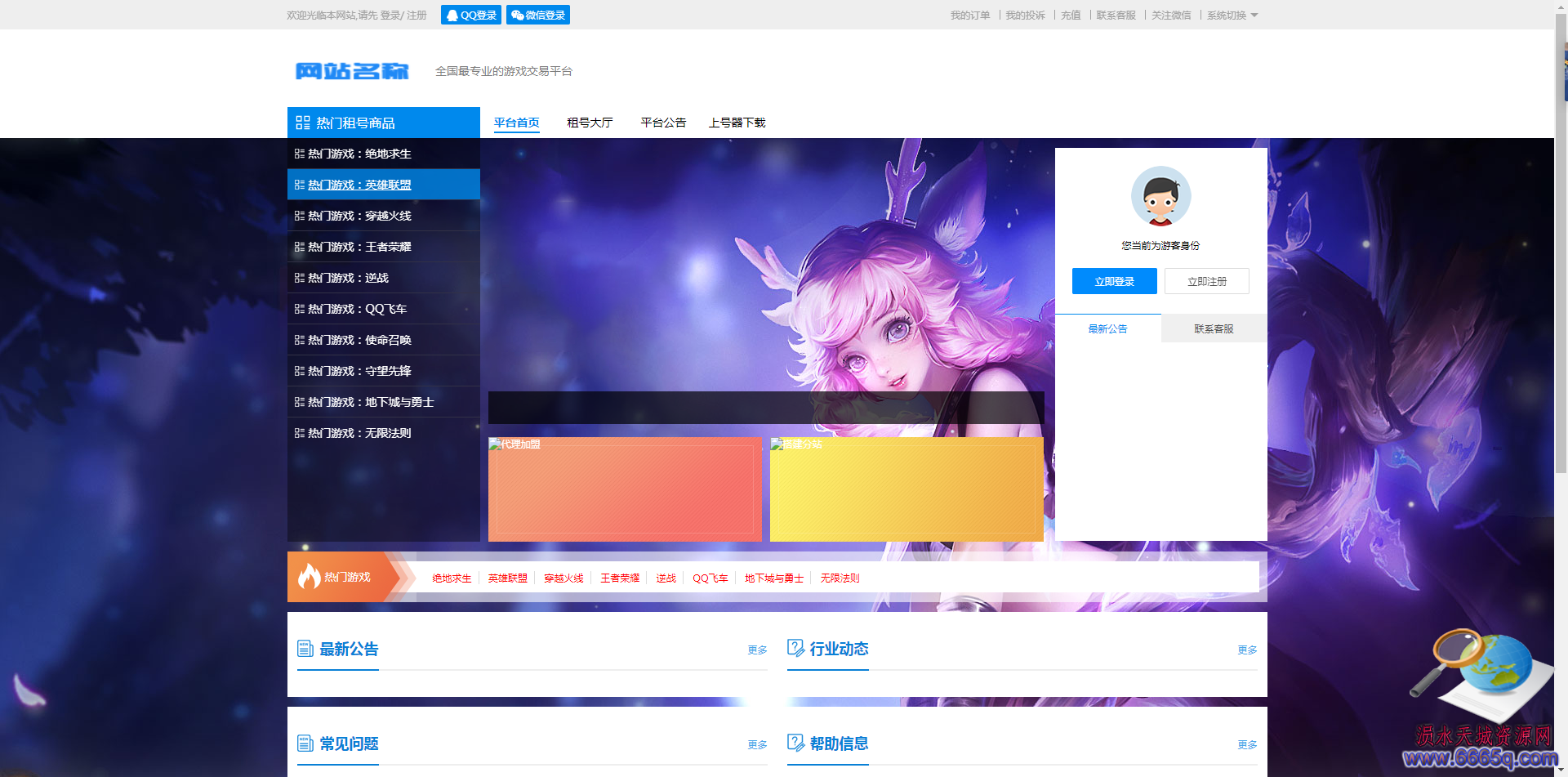Click 更多 next to 常见问题

[757, 745]
